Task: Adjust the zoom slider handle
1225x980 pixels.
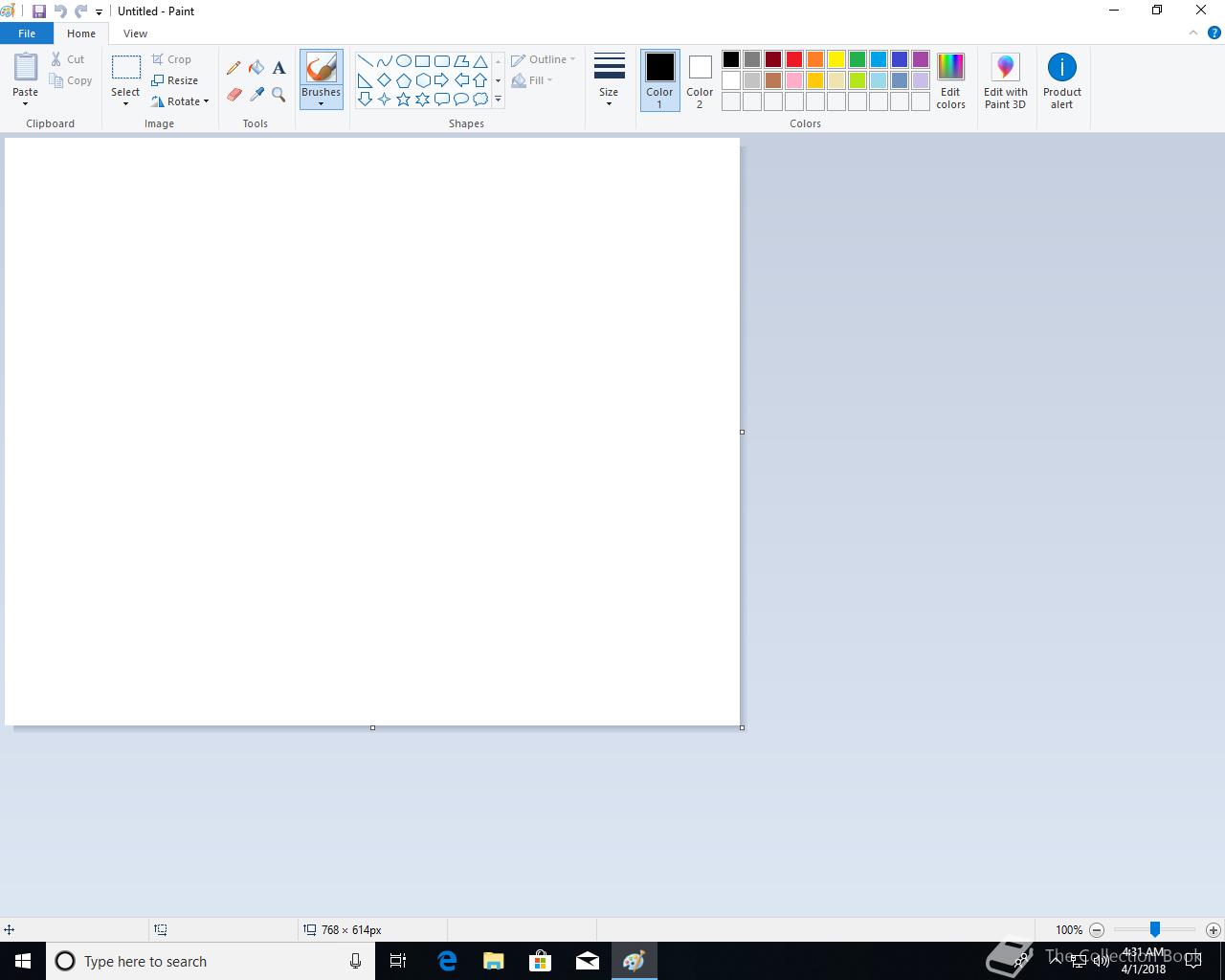Action: point(1155,929)
